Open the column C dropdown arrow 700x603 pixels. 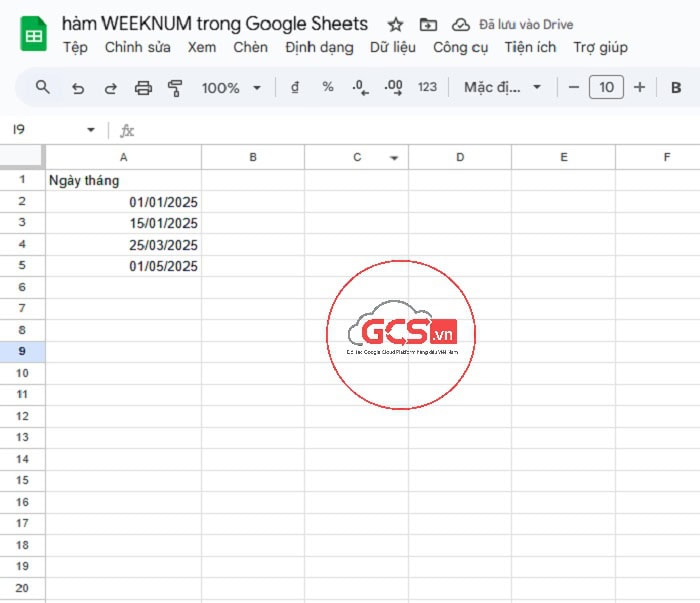tap(394, 158)
